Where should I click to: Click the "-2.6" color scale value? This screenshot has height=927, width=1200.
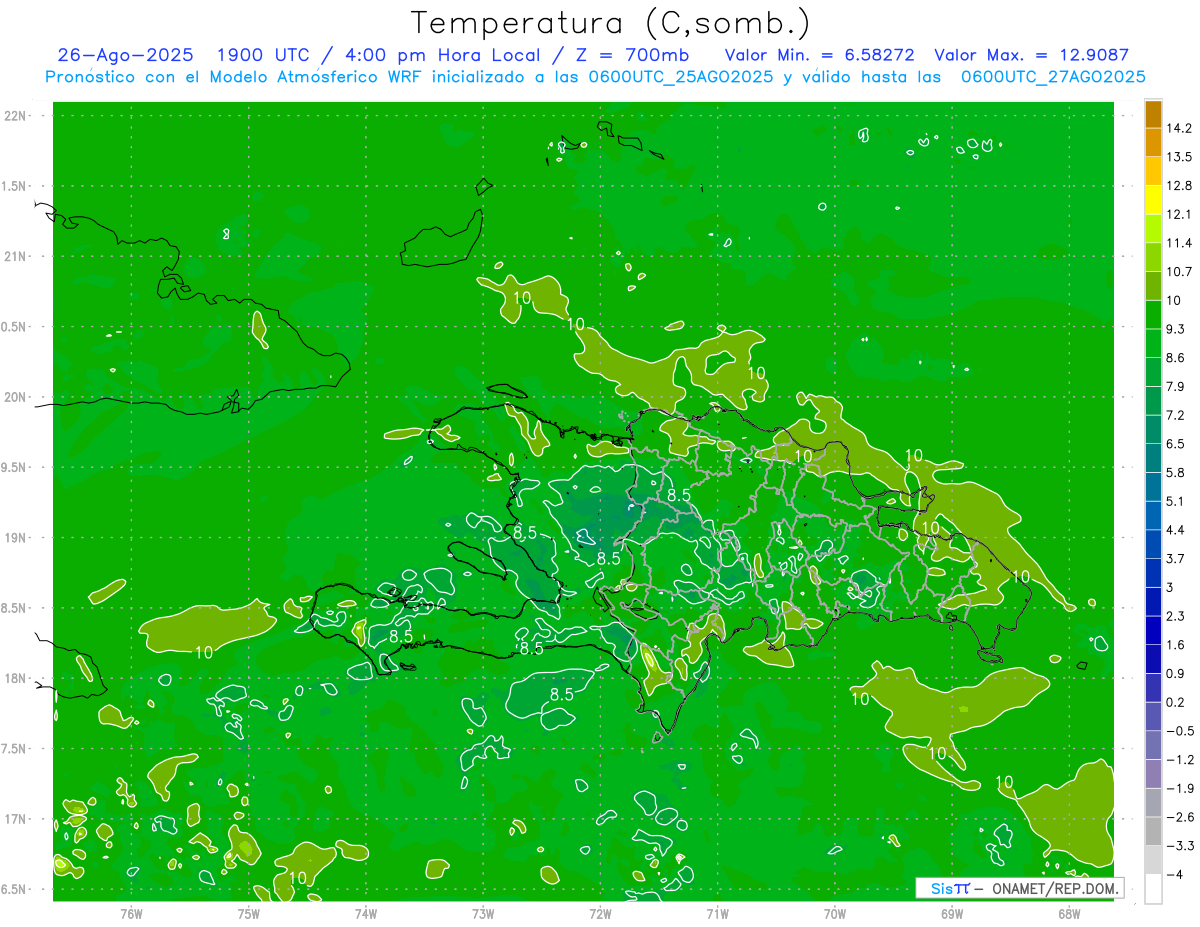[1179, 817]
